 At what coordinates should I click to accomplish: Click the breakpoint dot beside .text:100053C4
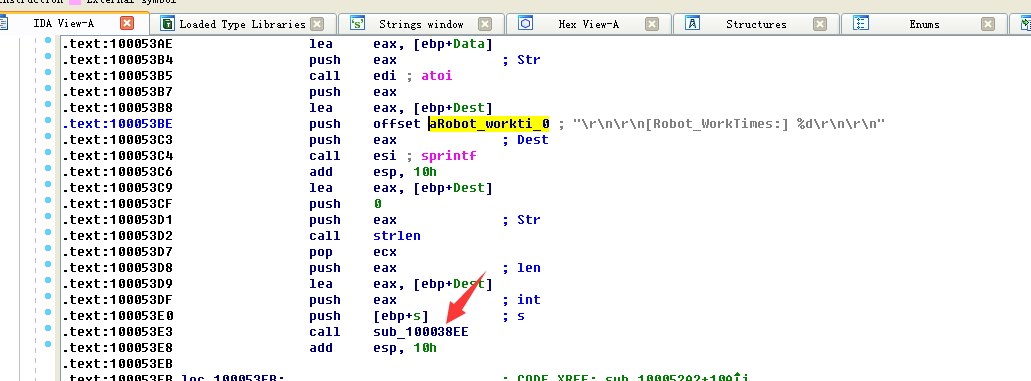point(48,153)
